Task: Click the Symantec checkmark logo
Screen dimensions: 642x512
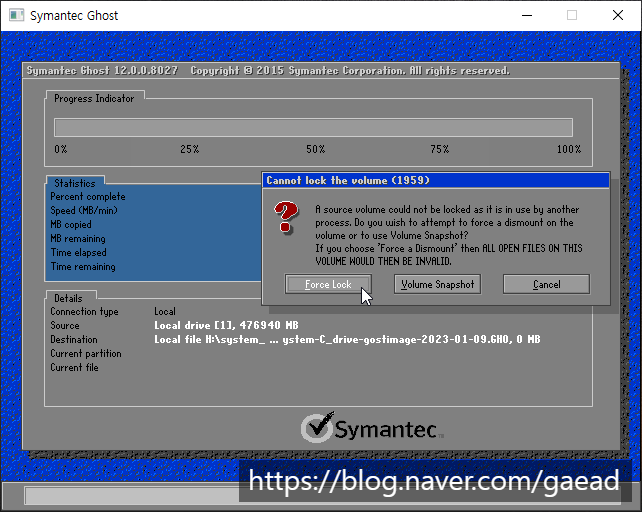Action: tap(318, 428)
